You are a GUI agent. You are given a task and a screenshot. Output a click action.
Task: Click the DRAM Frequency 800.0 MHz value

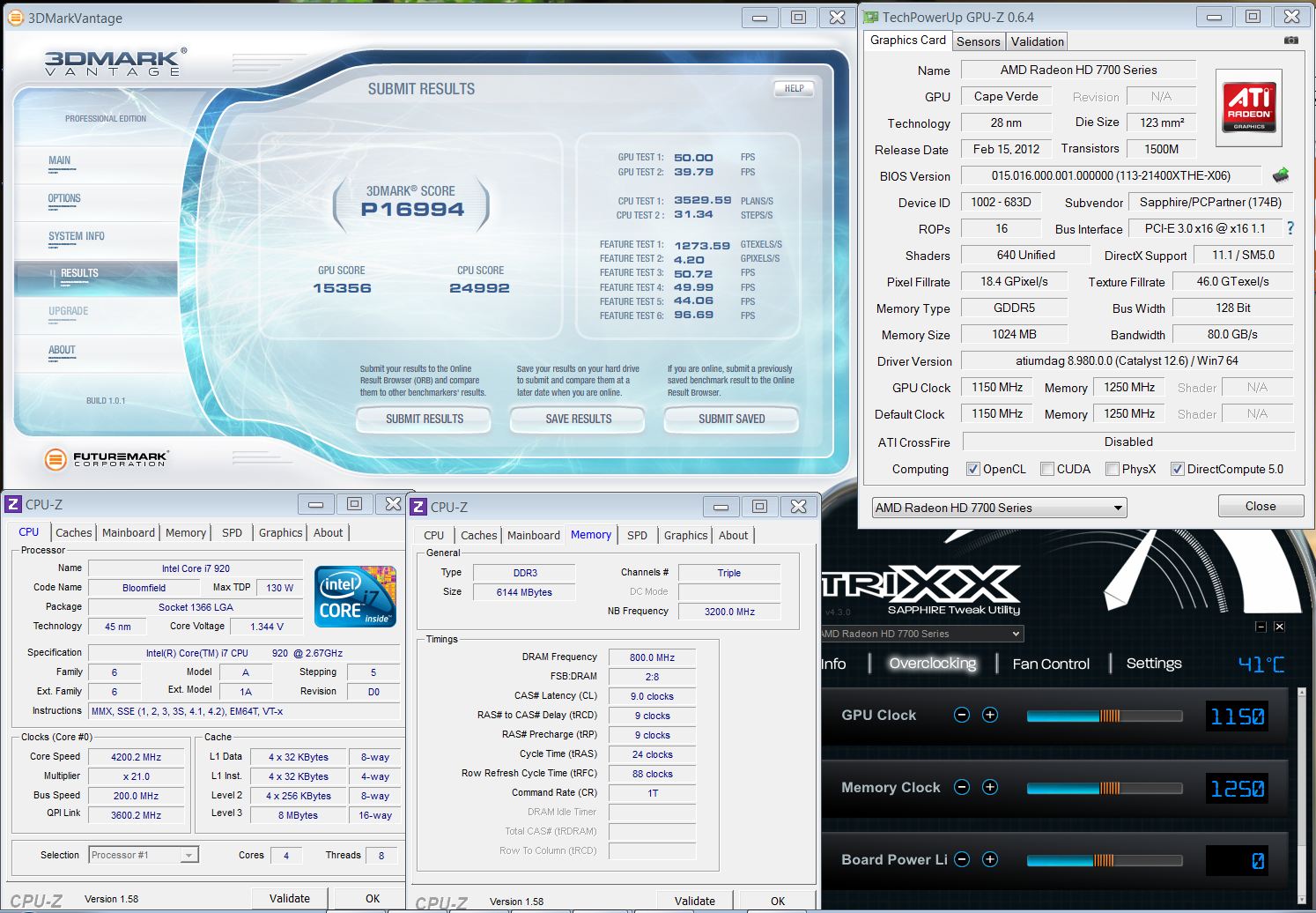coord(652,657)
